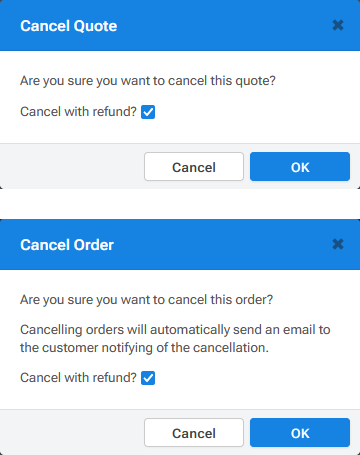360x455 pixels.
Task: Click empty blue header area of Cancel Order dialog
Action: point(223,244)
